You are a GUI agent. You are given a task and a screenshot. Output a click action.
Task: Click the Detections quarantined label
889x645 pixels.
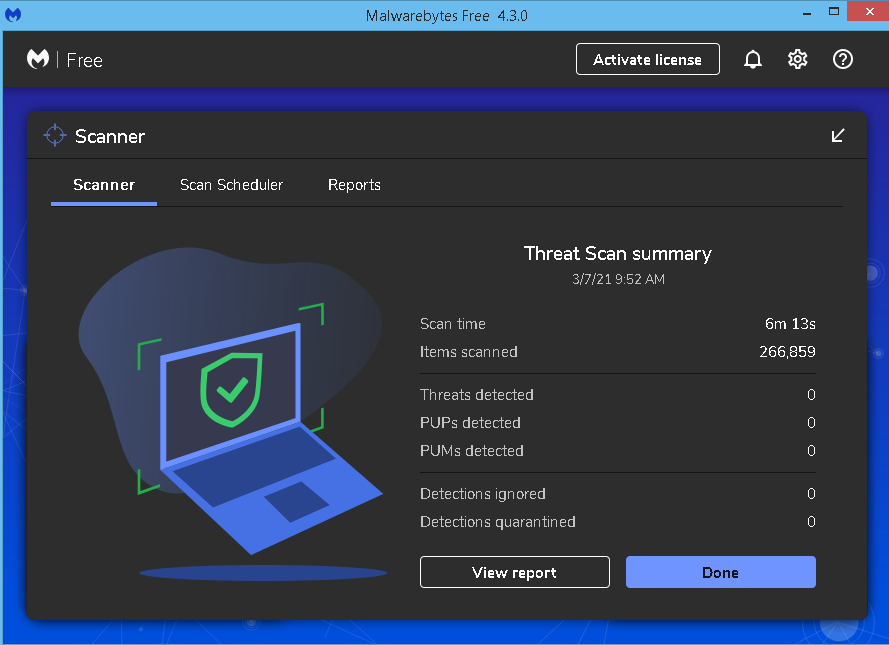(x=498, y=522)
